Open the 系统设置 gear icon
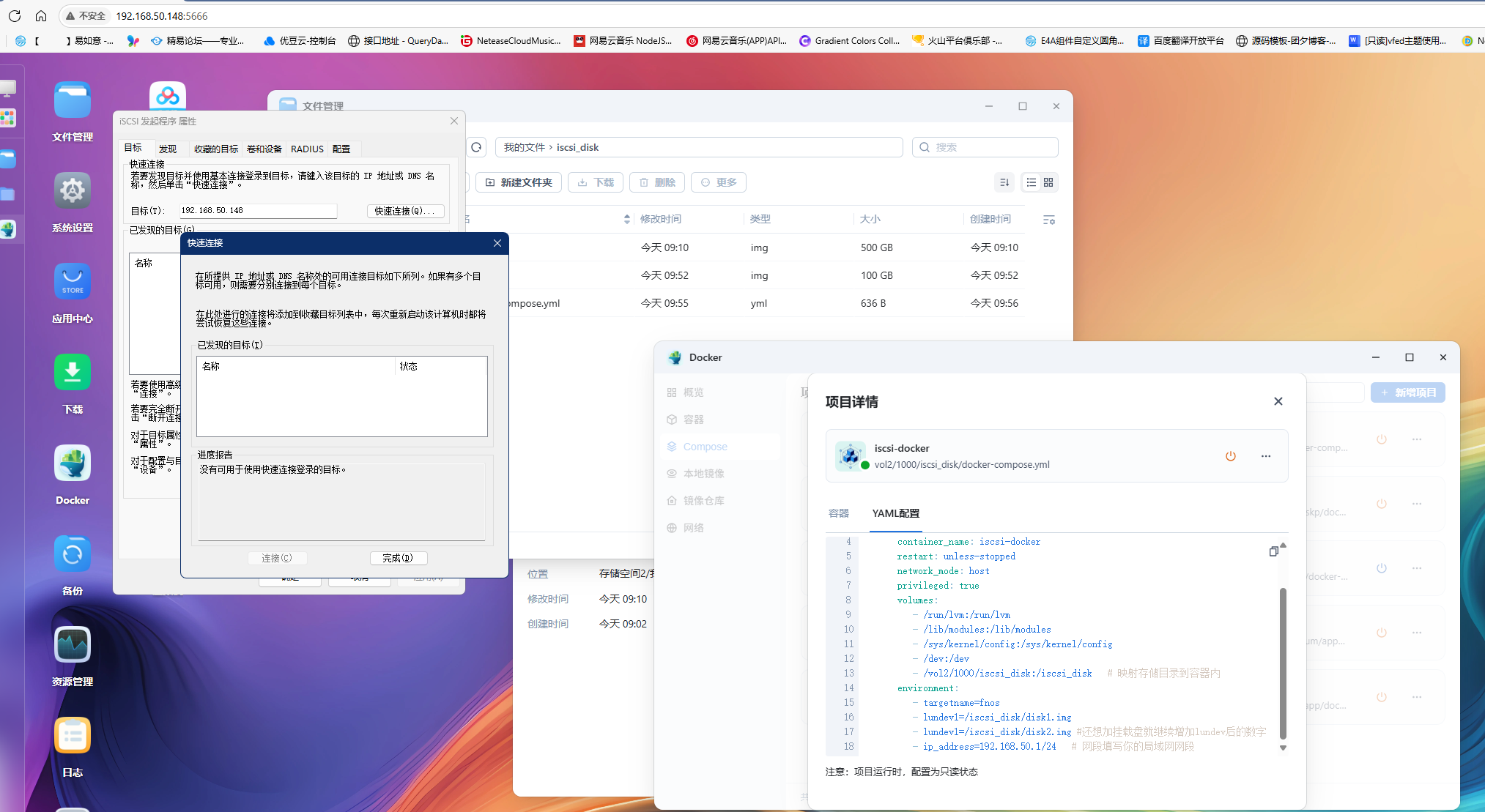The height and width of the screenshot is (812, 1485). 73,191
